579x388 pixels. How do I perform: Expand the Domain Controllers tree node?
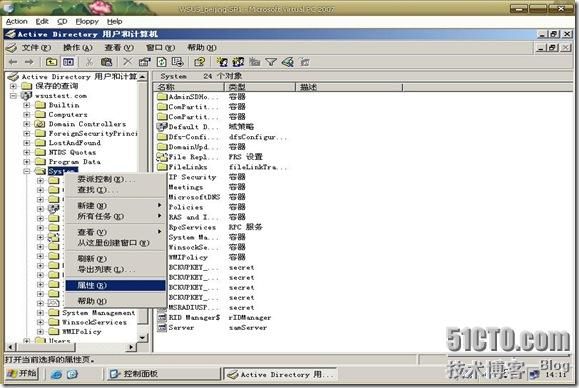pos(27,124)
